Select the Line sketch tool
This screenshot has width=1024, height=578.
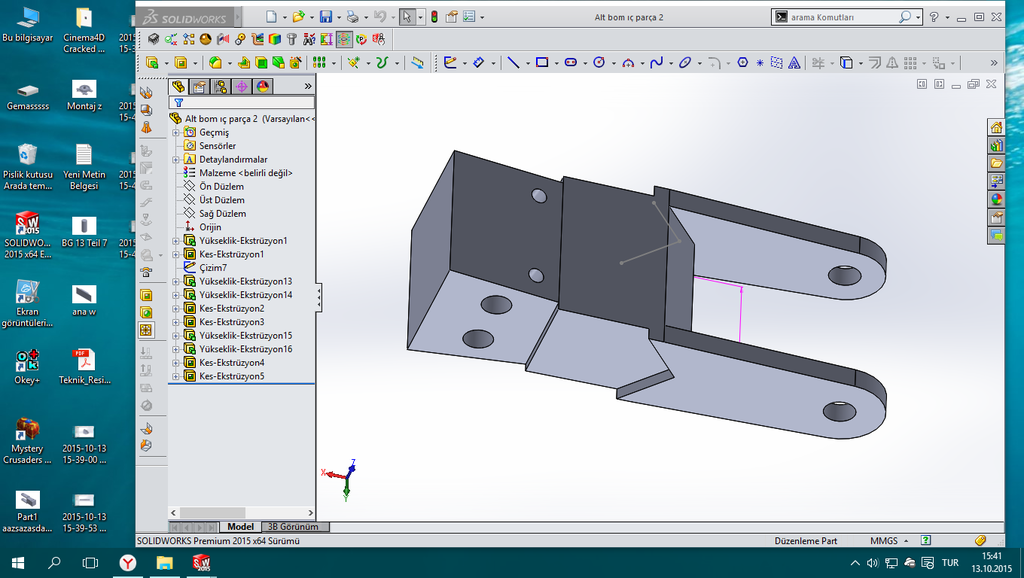pos(513,62)
